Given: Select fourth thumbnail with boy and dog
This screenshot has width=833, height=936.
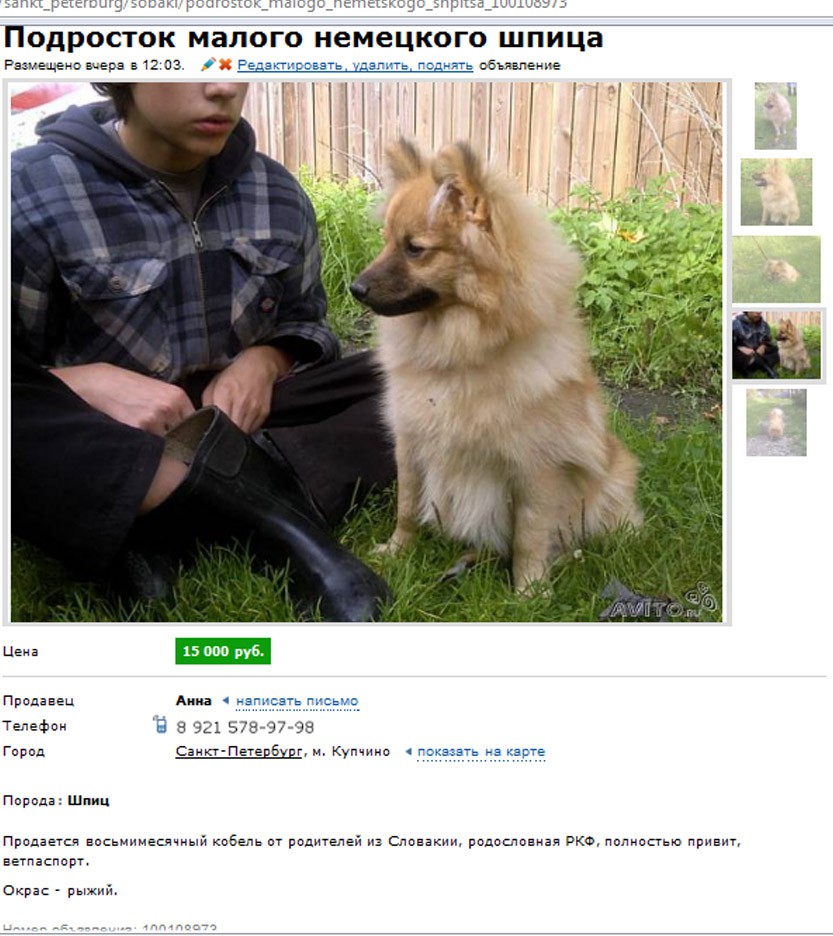Looking at the screenshot, I should click(x=777, y=345).
